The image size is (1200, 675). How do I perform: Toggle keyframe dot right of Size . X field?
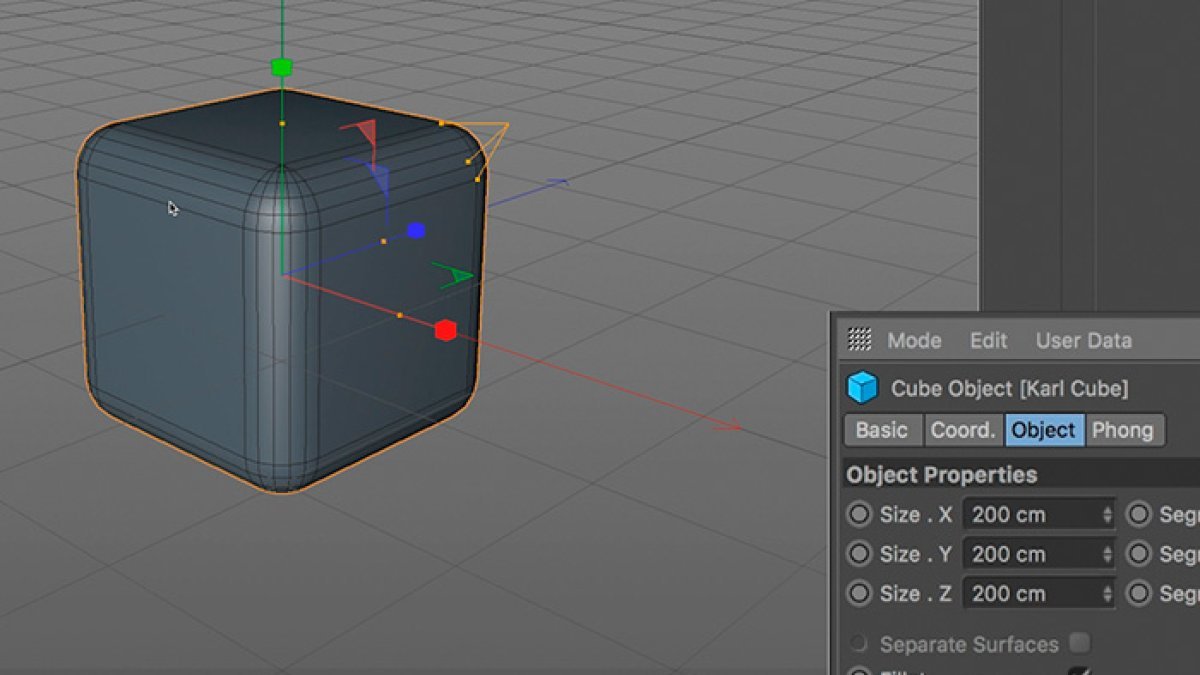(1139, 515)
